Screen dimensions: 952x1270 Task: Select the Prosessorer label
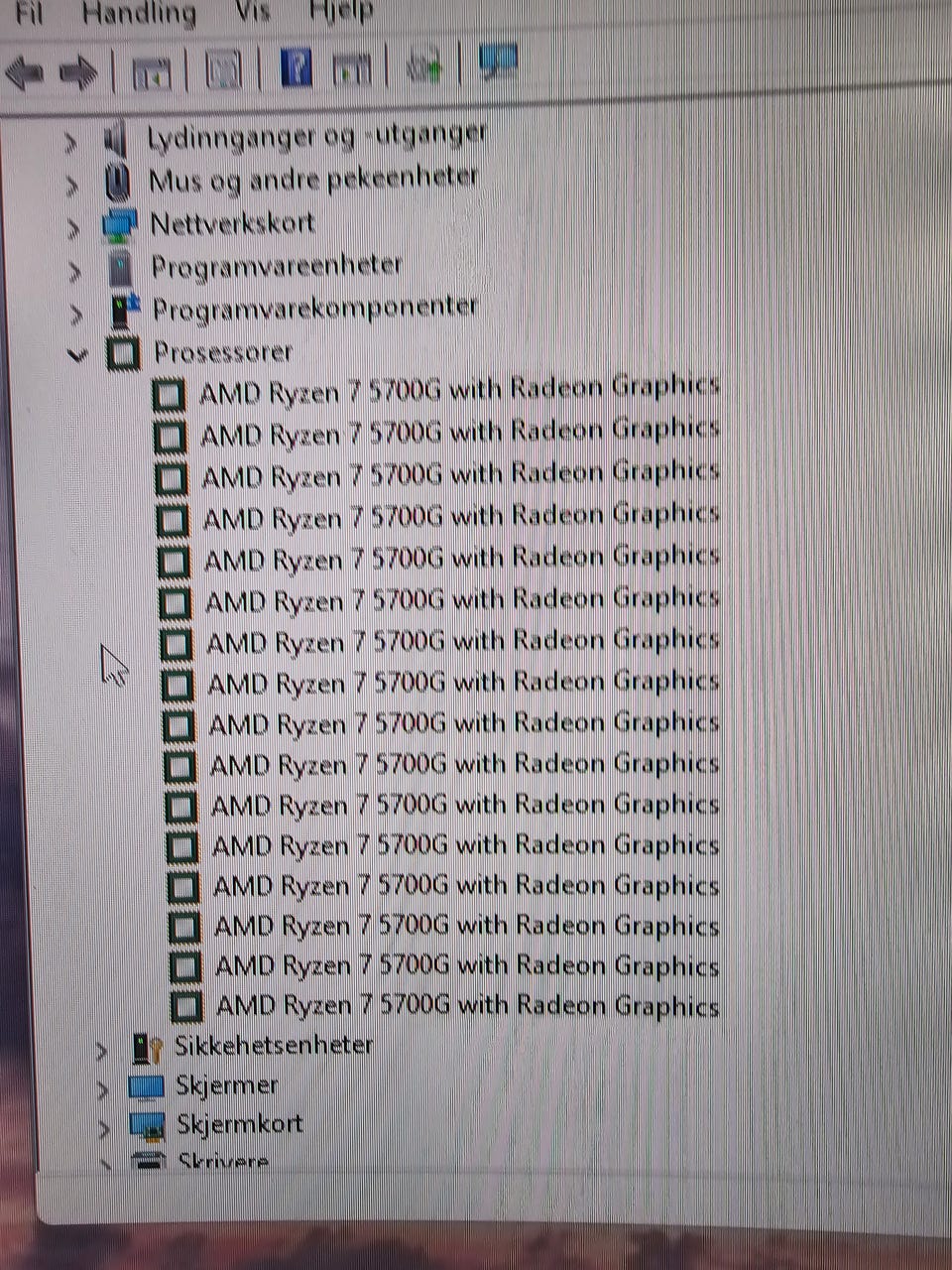[x=223, y=352]
